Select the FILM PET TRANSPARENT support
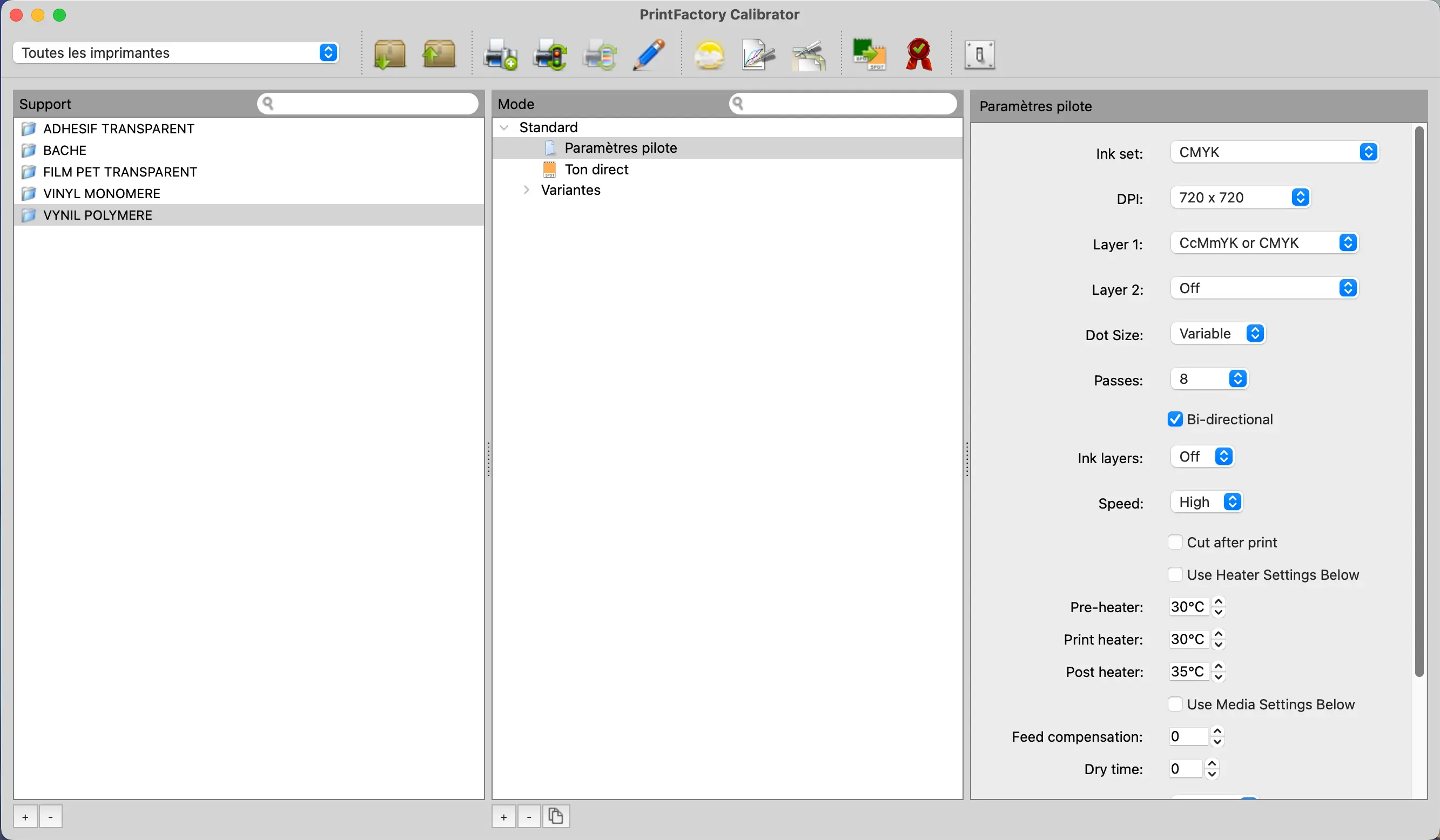Viewport: 1440px width, 840px height. pyautogui.click(x=248, y=172)
